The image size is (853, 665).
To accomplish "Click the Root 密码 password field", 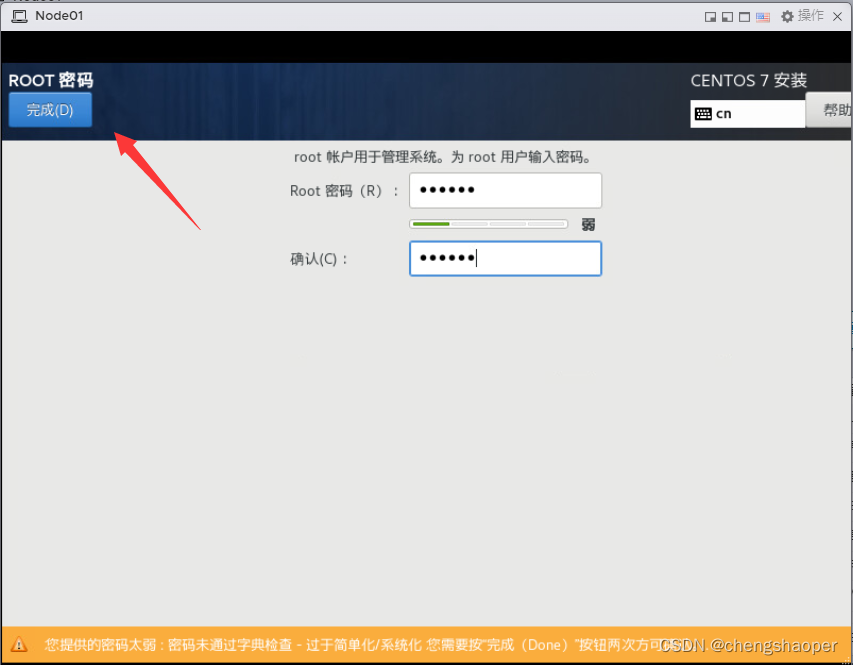I will (x=505, y=190).
